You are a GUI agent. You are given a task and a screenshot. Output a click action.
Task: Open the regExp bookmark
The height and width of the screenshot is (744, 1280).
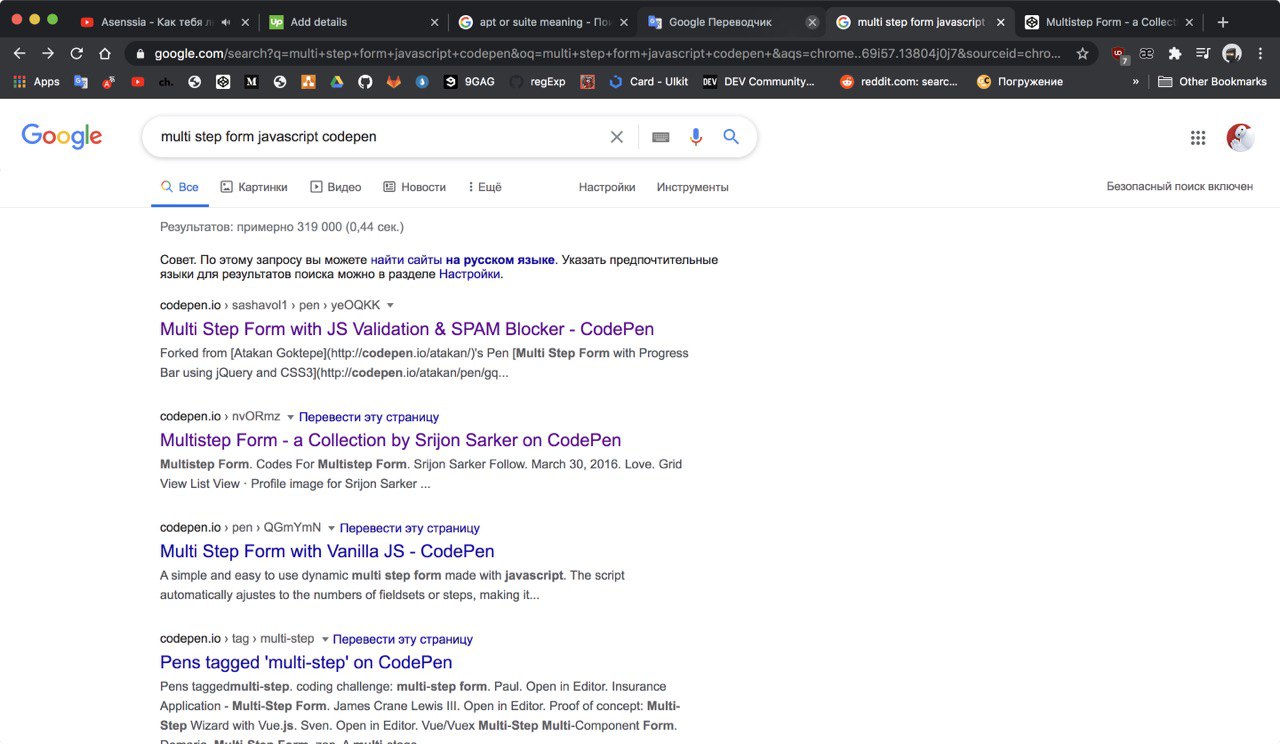(x=537, y=82)
